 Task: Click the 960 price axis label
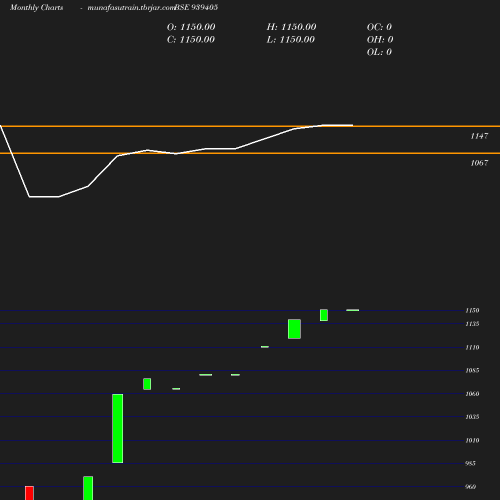[470, 487]
